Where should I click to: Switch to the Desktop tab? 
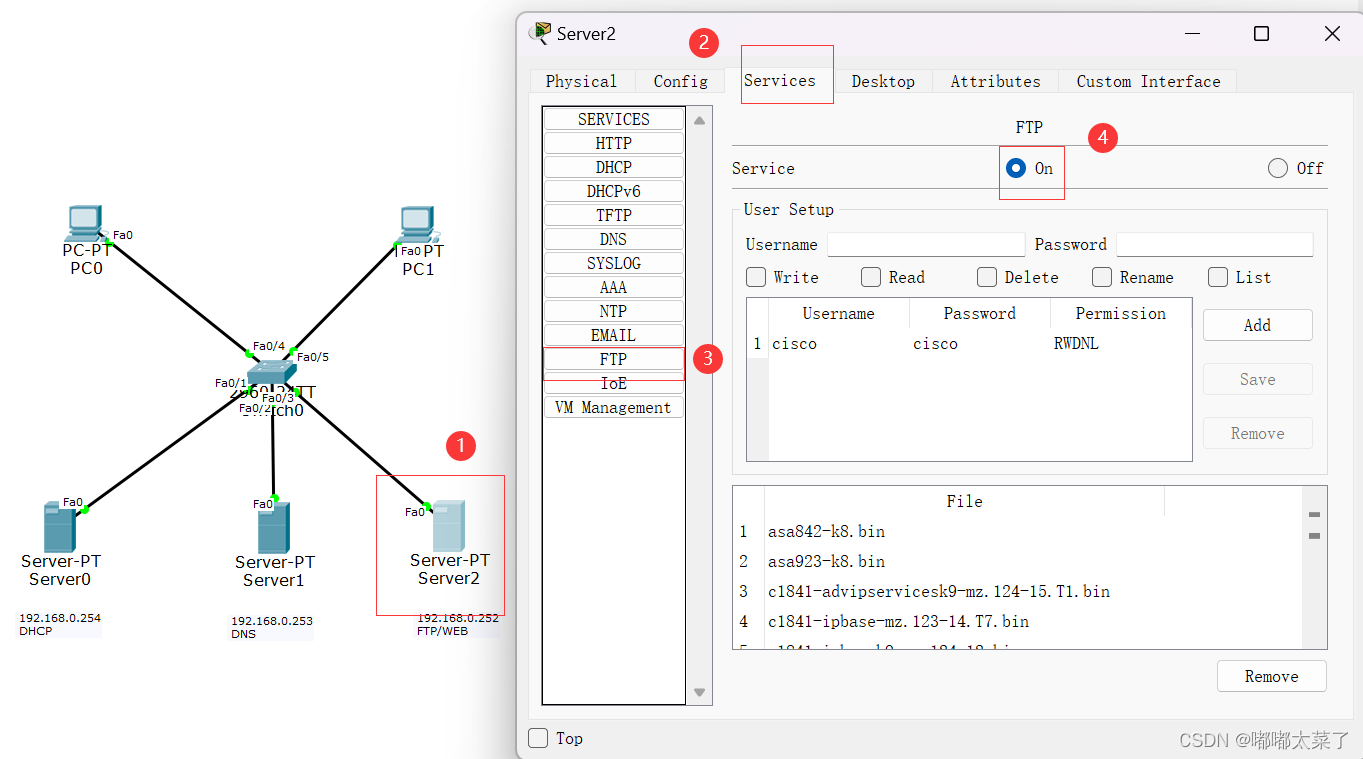click(x=883, y=81)
